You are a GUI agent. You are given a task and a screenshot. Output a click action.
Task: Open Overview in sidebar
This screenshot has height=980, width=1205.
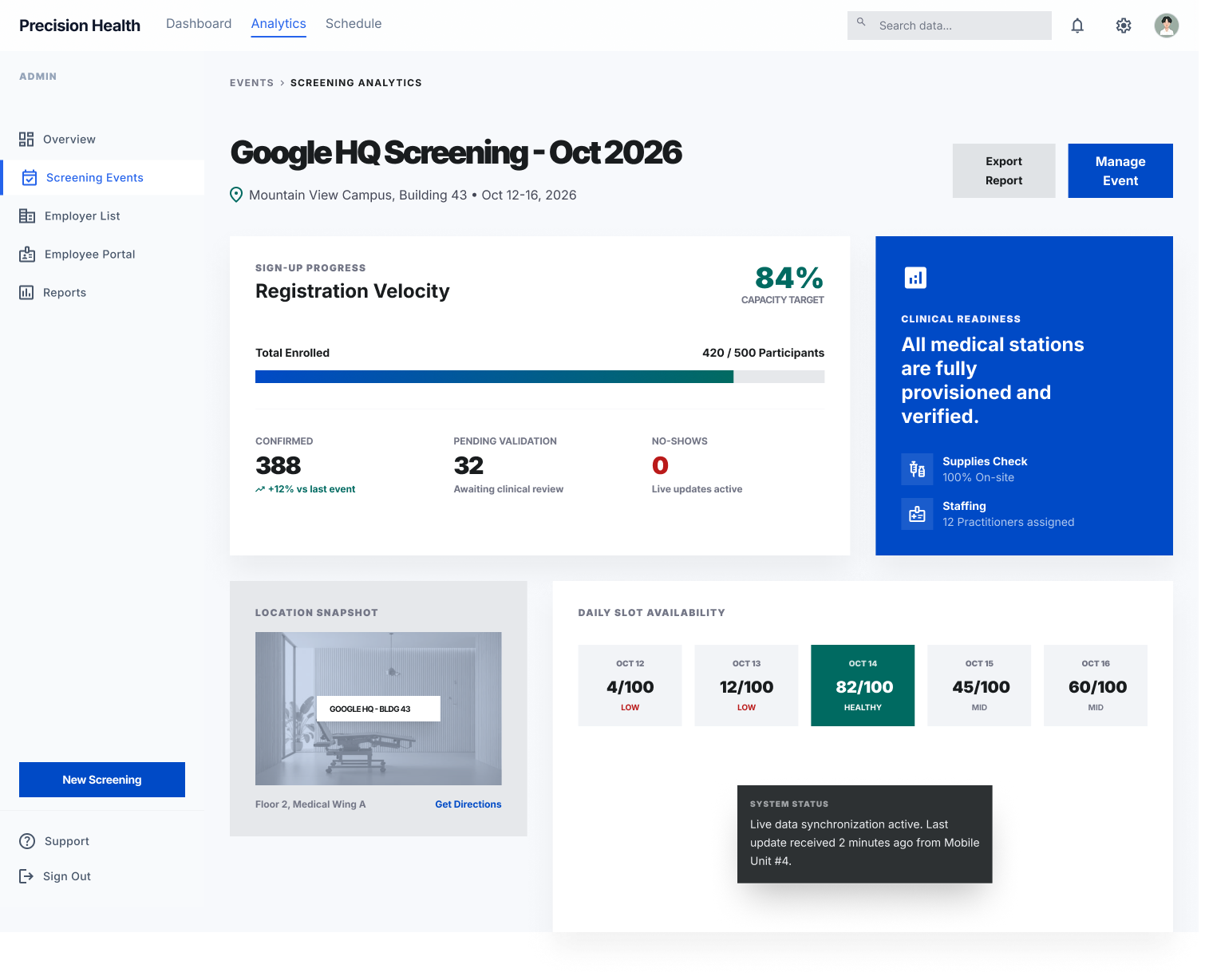102,140
